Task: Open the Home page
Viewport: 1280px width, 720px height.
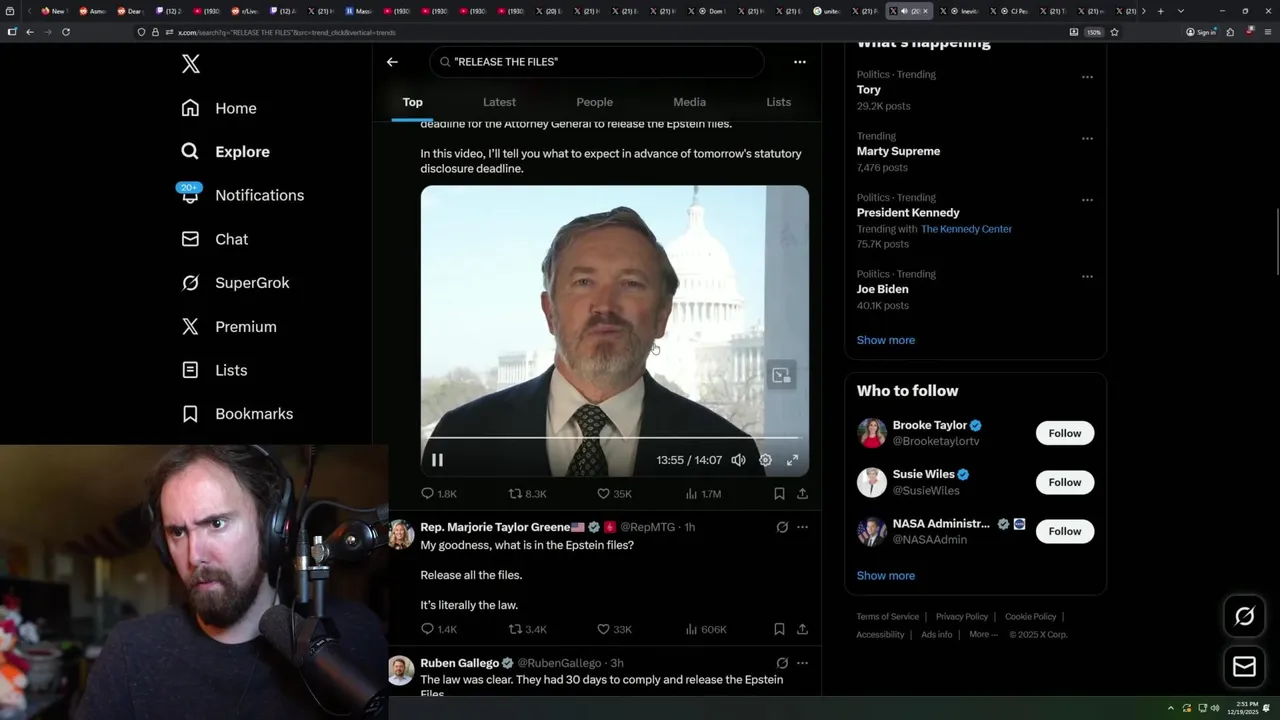Action: (x=219, y=108)
